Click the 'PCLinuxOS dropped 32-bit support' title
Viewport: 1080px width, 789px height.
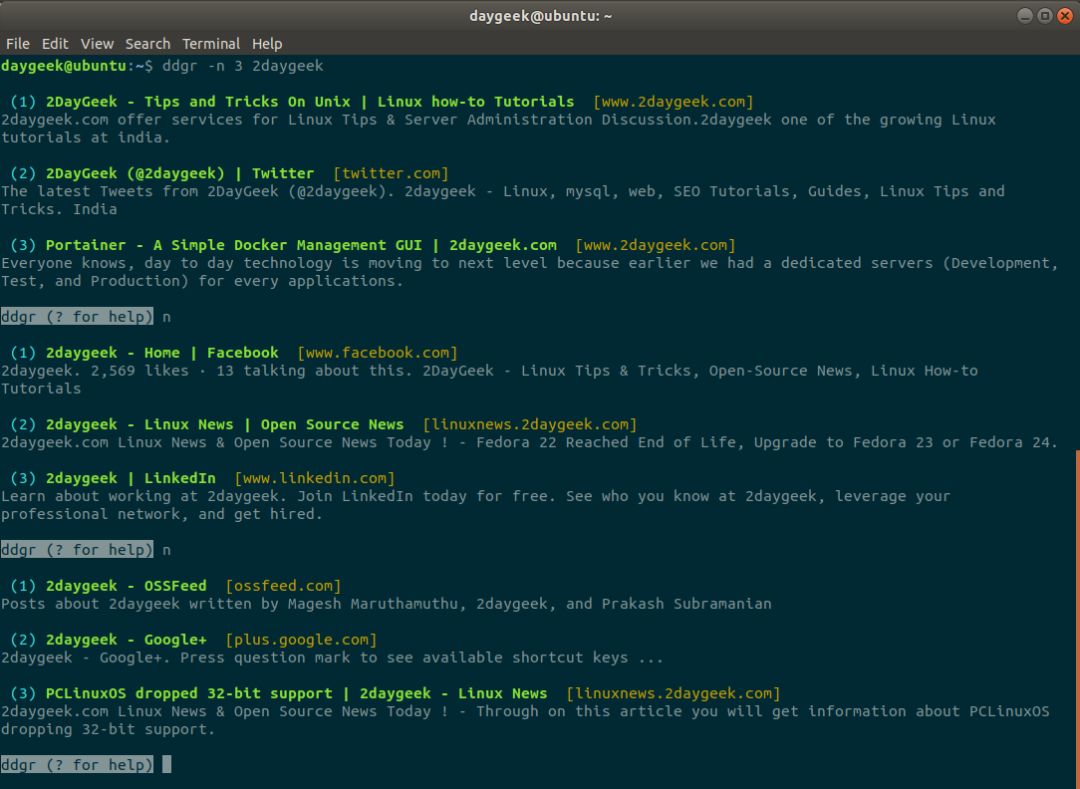[296, 693]
